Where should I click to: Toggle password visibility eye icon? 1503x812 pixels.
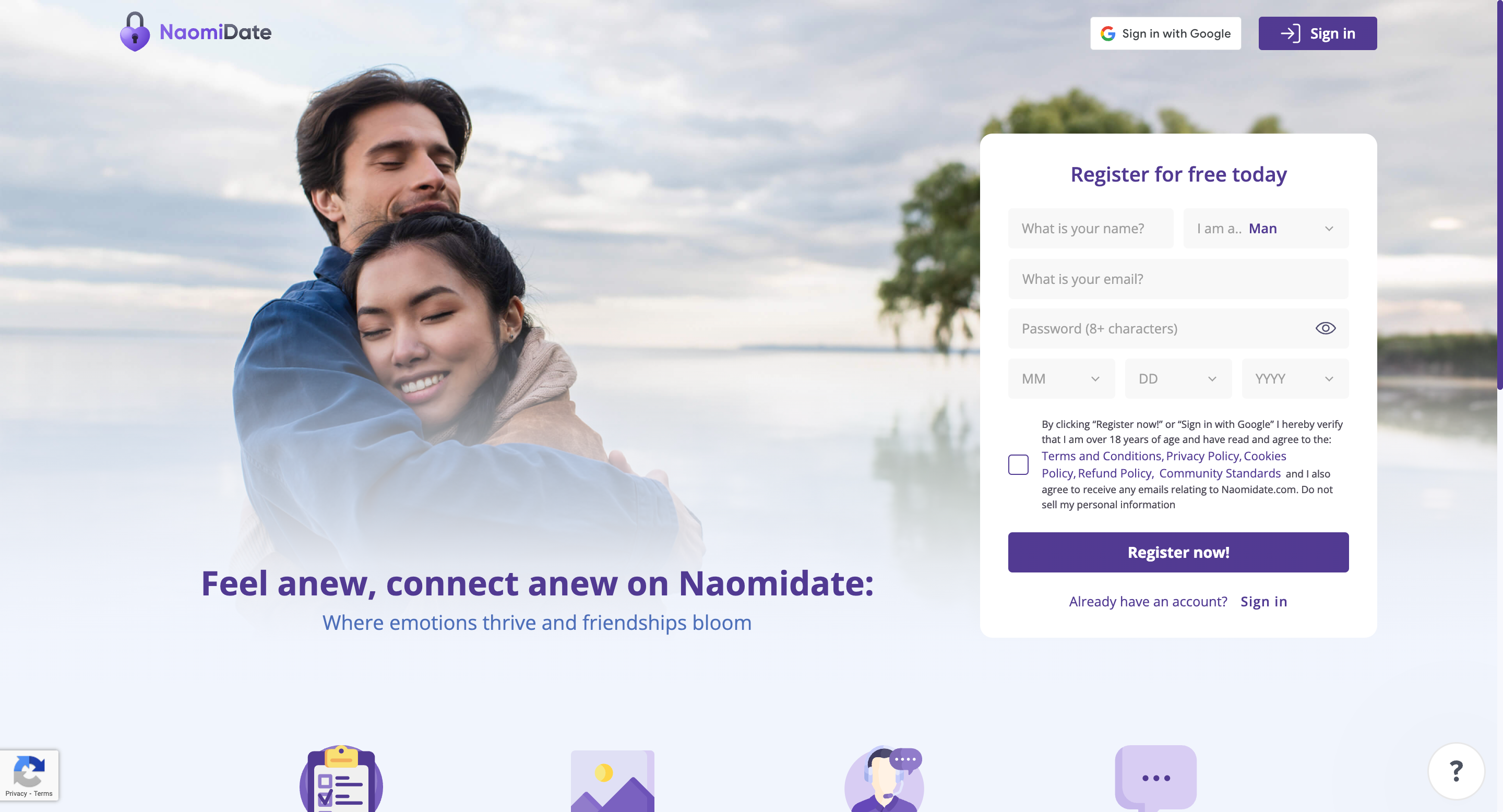click(x=1325, y=328)
